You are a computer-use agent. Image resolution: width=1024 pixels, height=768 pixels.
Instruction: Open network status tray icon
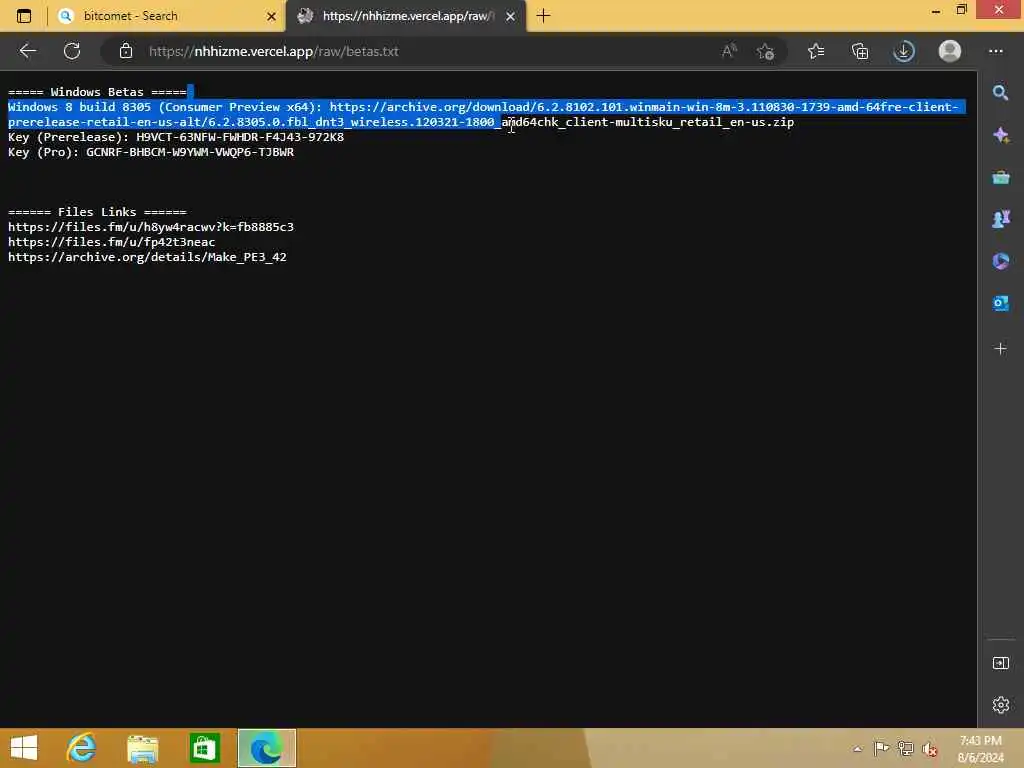click(x=906, y=748)
